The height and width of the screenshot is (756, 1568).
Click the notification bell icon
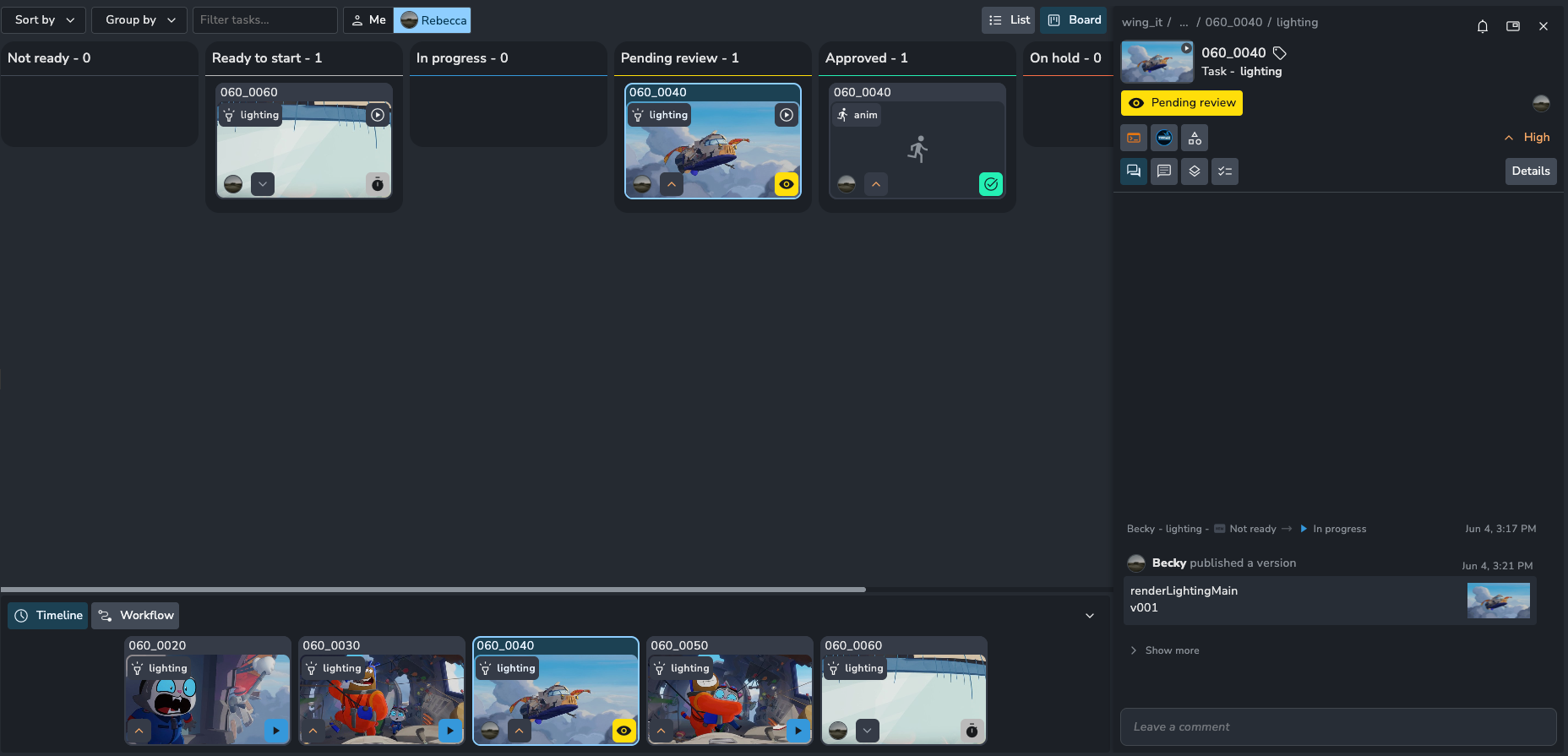[x=1482, y=26]
